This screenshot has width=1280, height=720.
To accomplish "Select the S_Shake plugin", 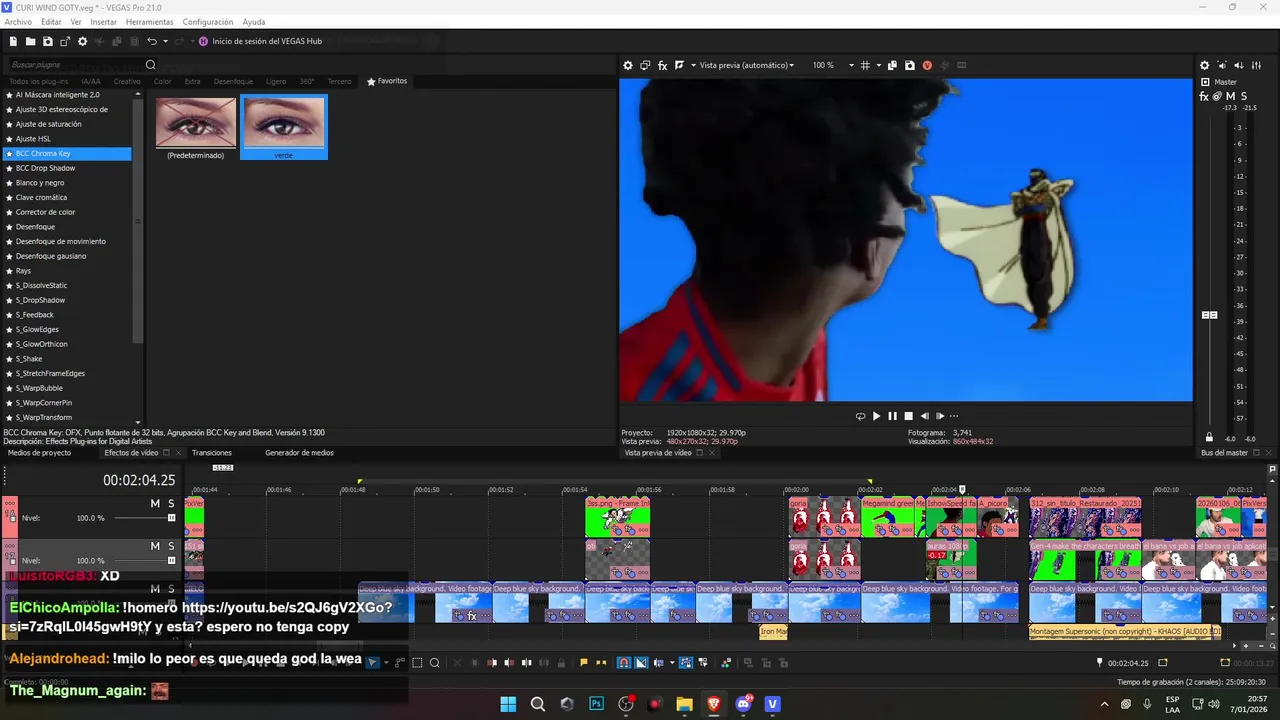I will 67,358.
